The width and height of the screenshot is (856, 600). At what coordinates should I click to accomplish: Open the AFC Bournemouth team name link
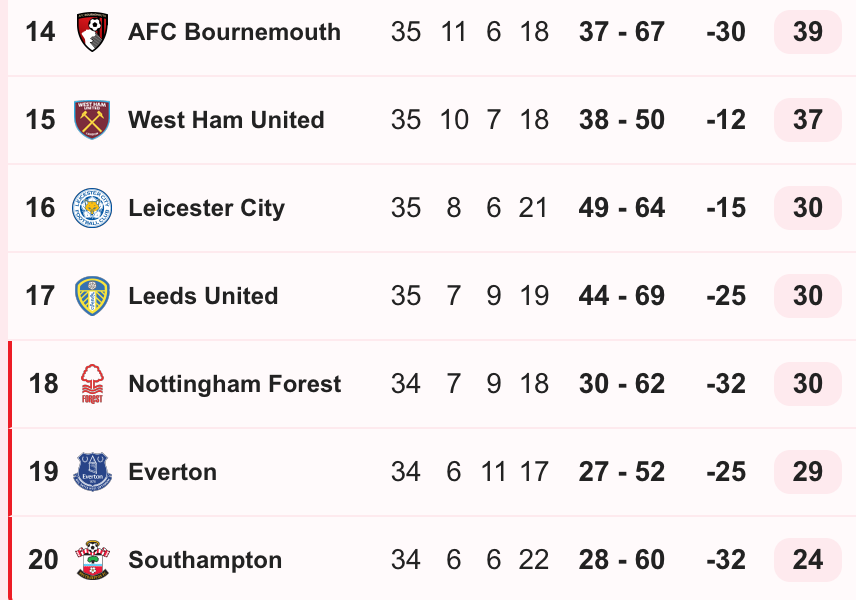pyautogui.click(x=234, y=32)
